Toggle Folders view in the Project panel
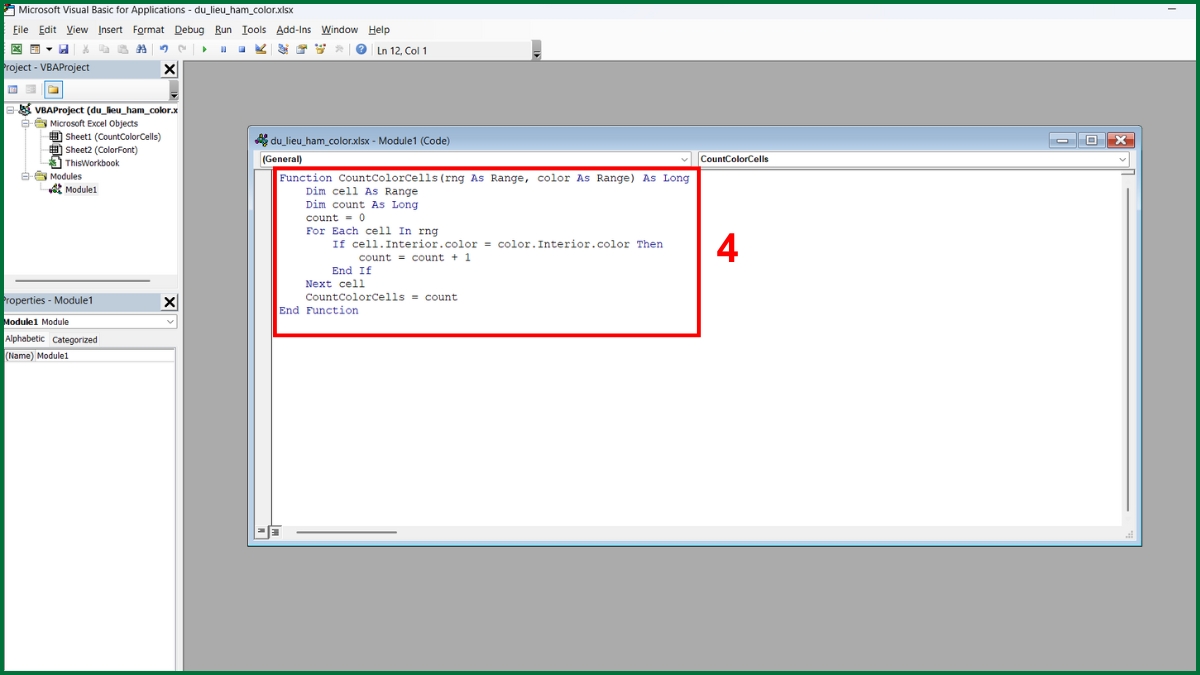 (x=53, y=90)
